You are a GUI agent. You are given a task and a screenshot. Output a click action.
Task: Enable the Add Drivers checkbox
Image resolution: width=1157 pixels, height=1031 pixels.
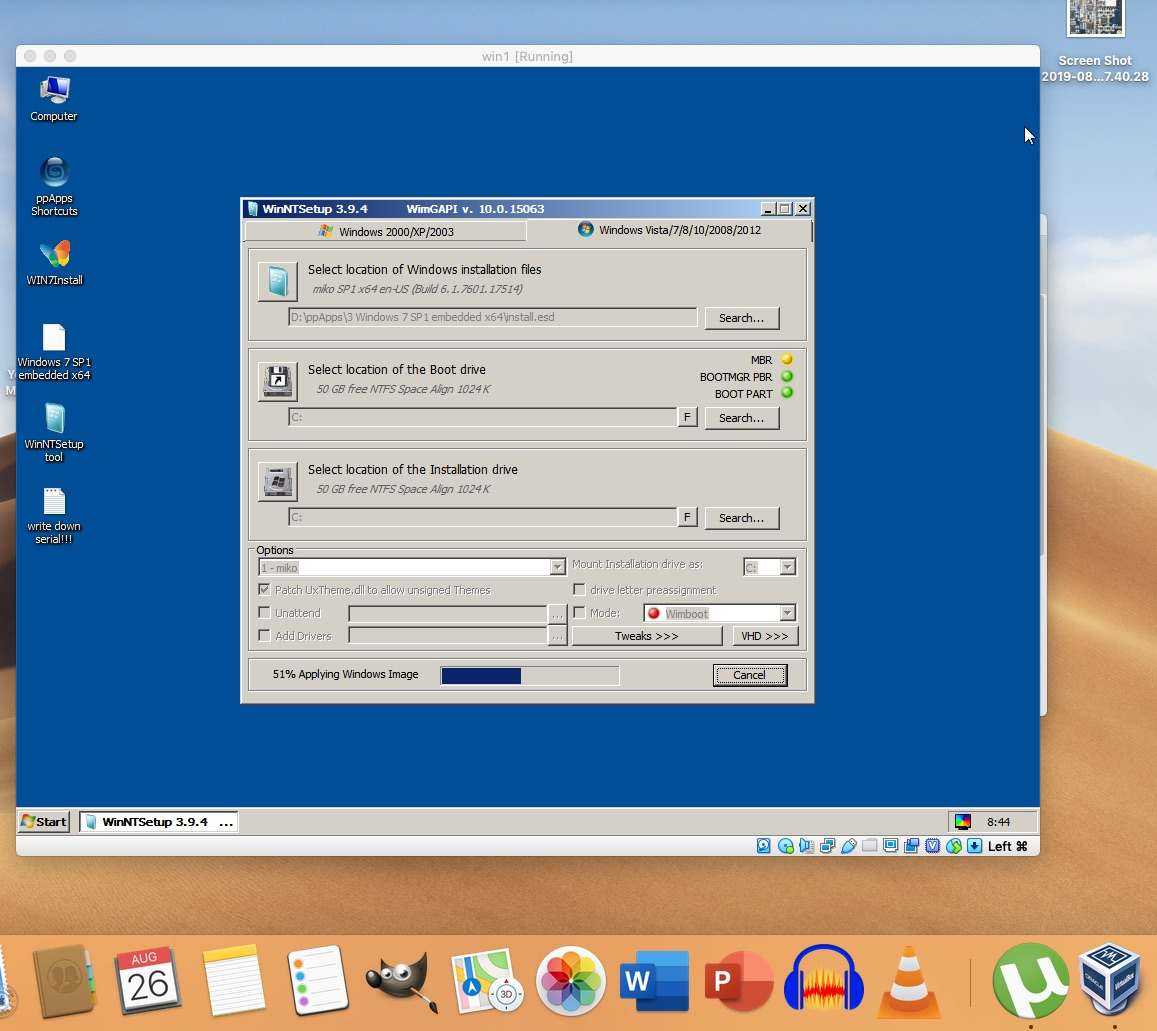[x=264, y=635]
